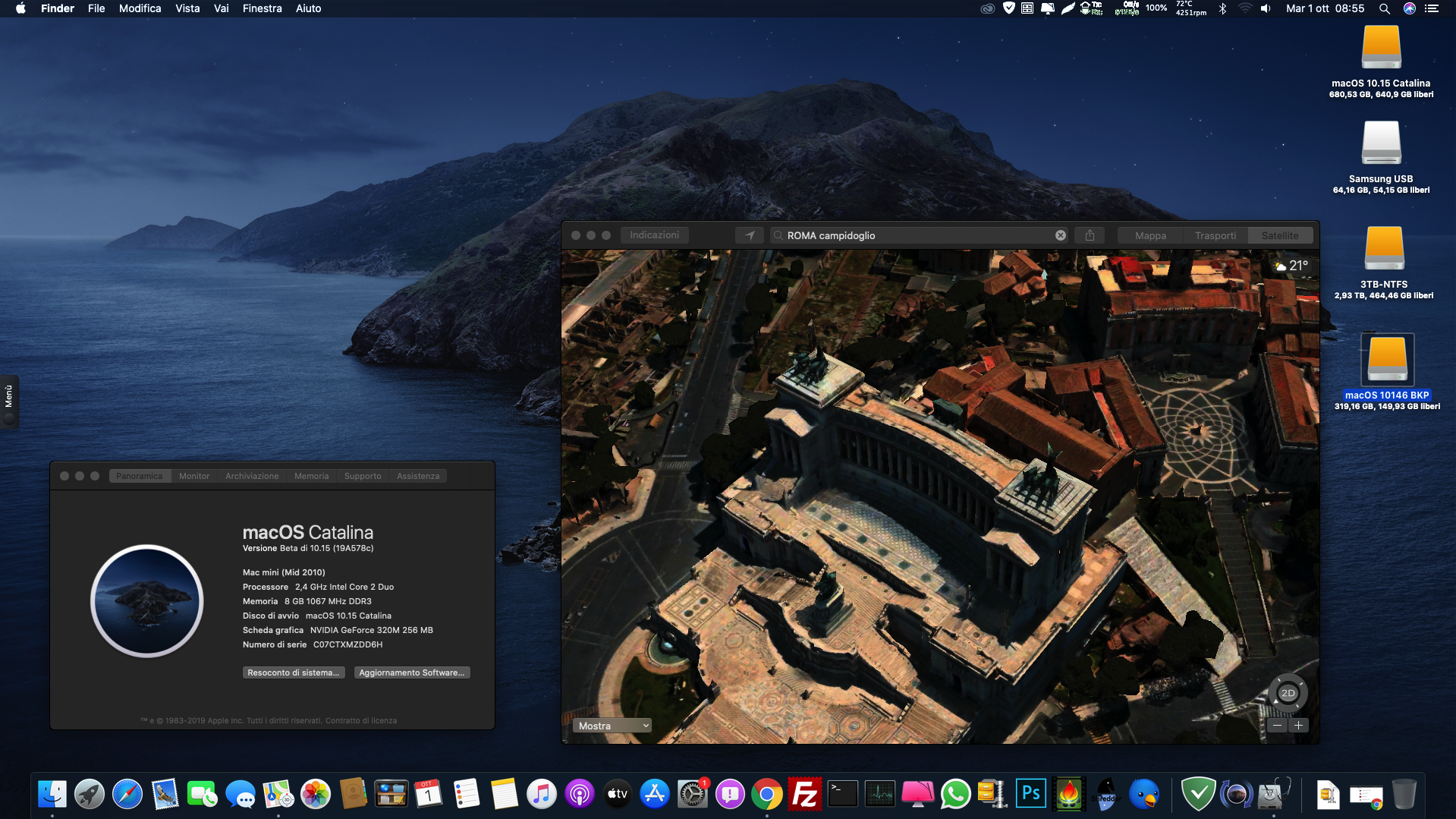Image resolution: width=1456 pixels, height=819 pixels.
Task: Open Google Chrome from the Dock
Action: (x=767, y=794)
